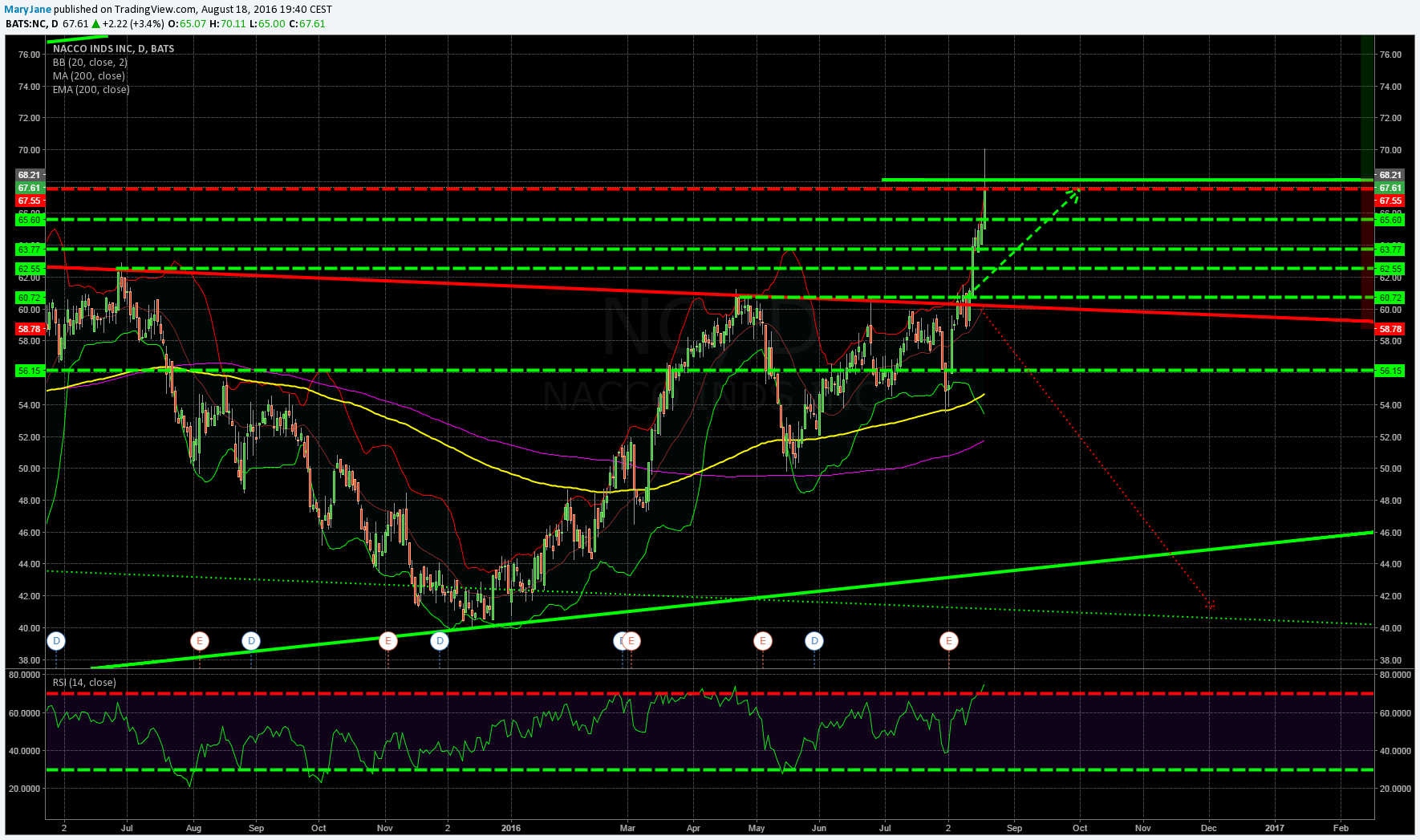
Task: Click the 56.15 level label on left axis
Action: [30, 371]
